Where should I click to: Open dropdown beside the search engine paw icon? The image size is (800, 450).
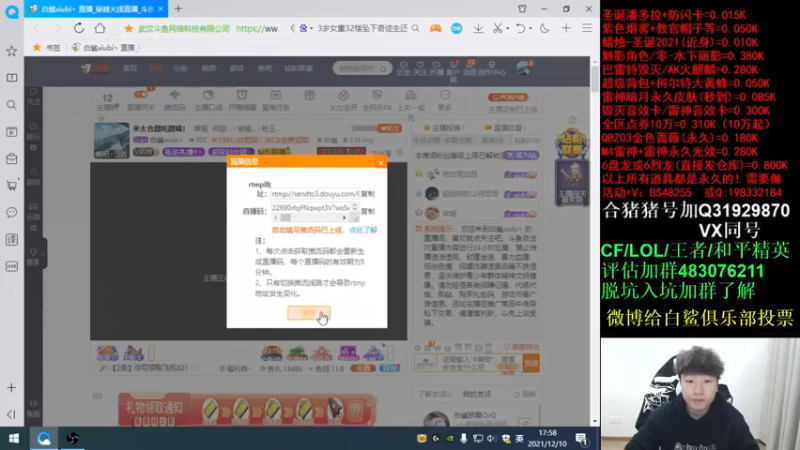pos(311,29)
